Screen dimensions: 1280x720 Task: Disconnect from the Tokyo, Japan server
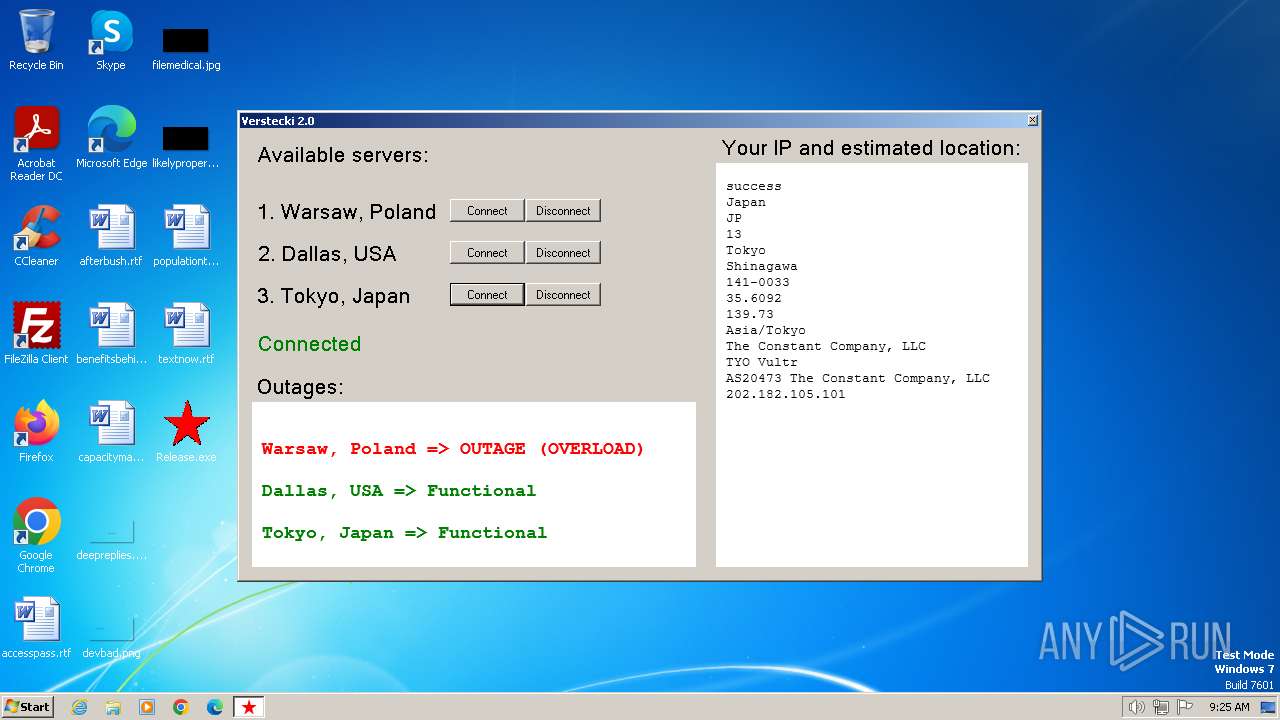click(x=563, y=295)
